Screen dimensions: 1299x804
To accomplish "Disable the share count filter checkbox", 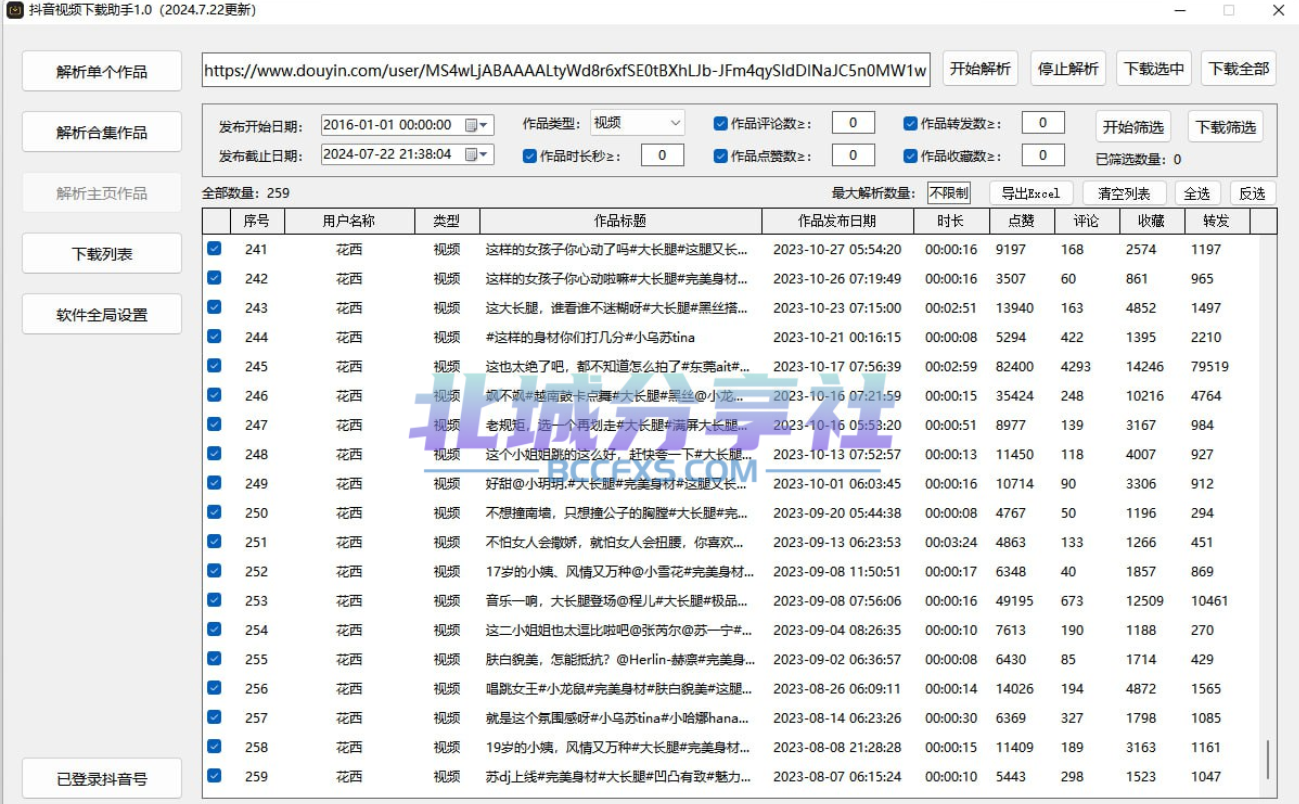I will (x=910, y=124).
